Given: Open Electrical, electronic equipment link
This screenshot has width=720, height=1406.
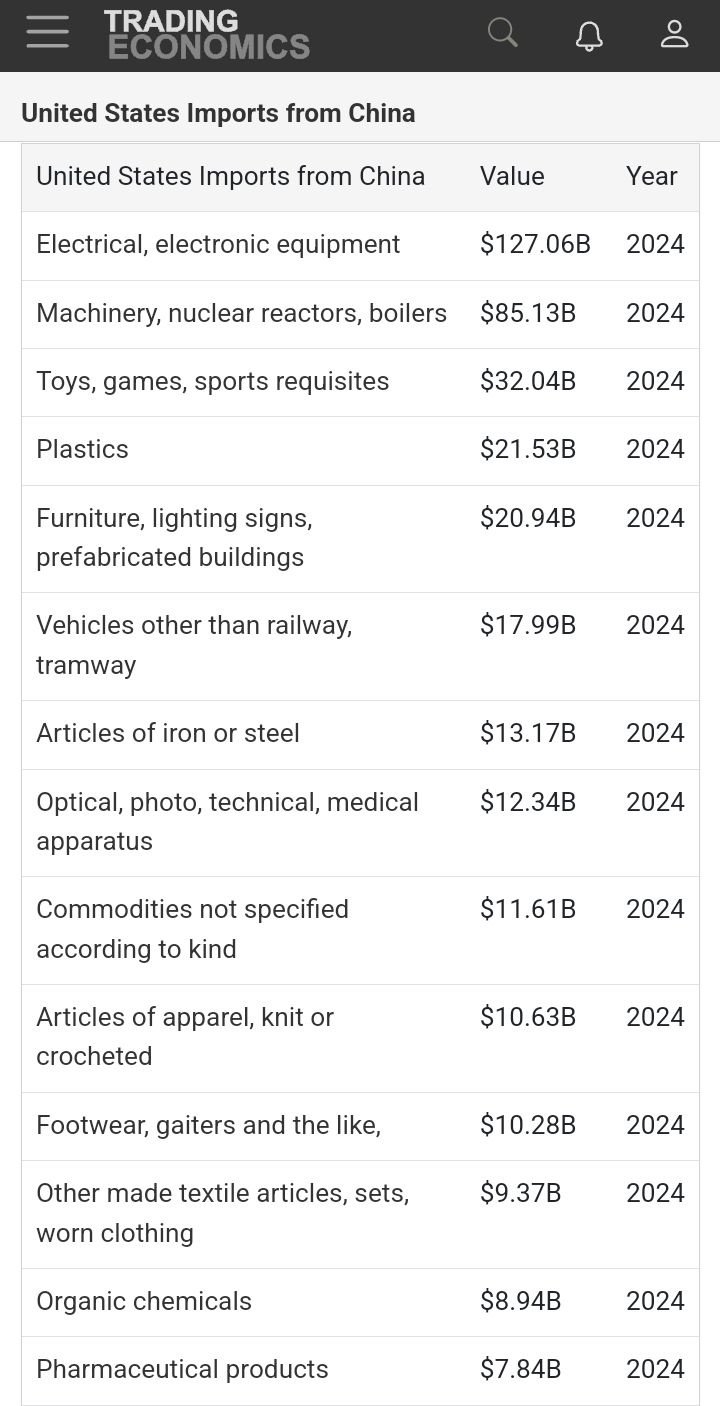Looking at the screenshot, I should click(218, 244).
